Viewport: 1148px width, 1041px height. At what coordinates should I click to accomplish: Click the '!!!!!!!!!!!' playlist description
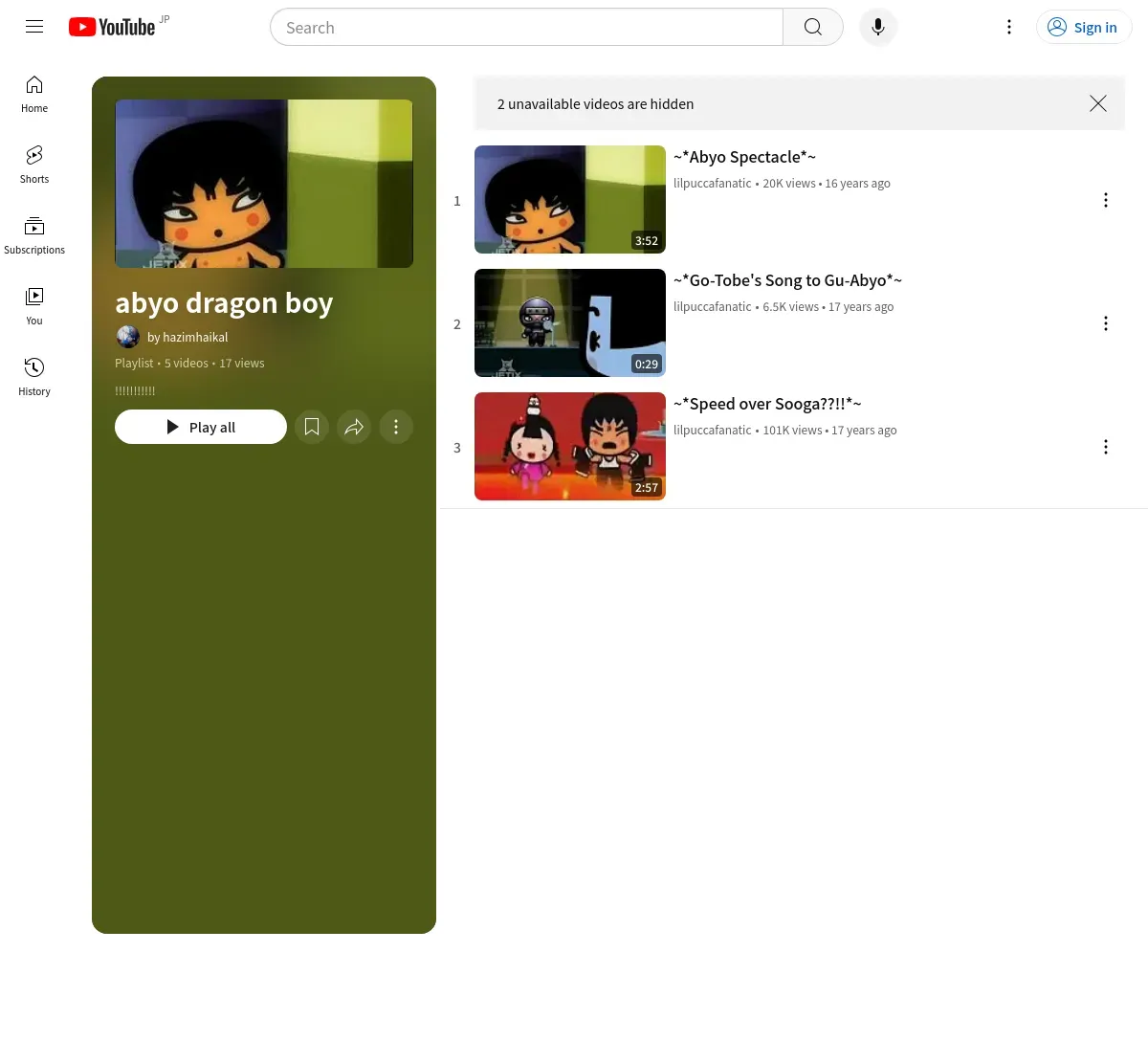click(x=135, y=390)
